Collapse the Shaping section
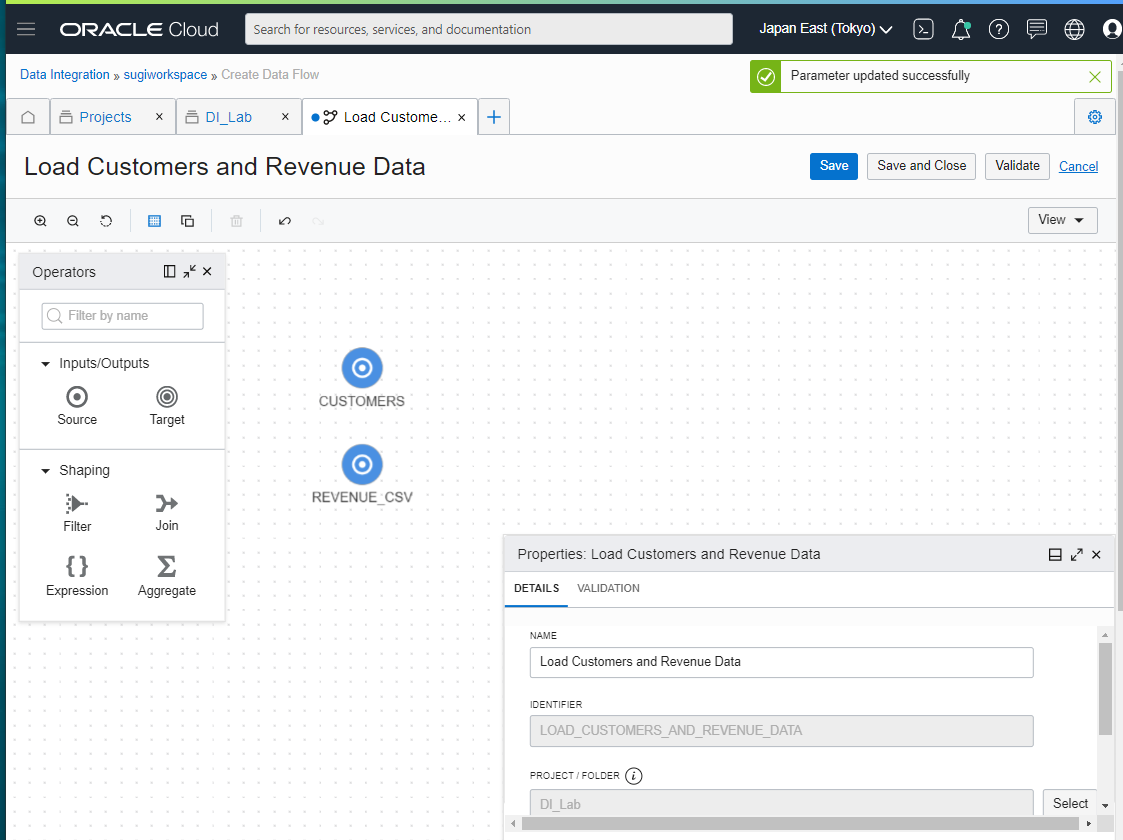 [46, 471]
